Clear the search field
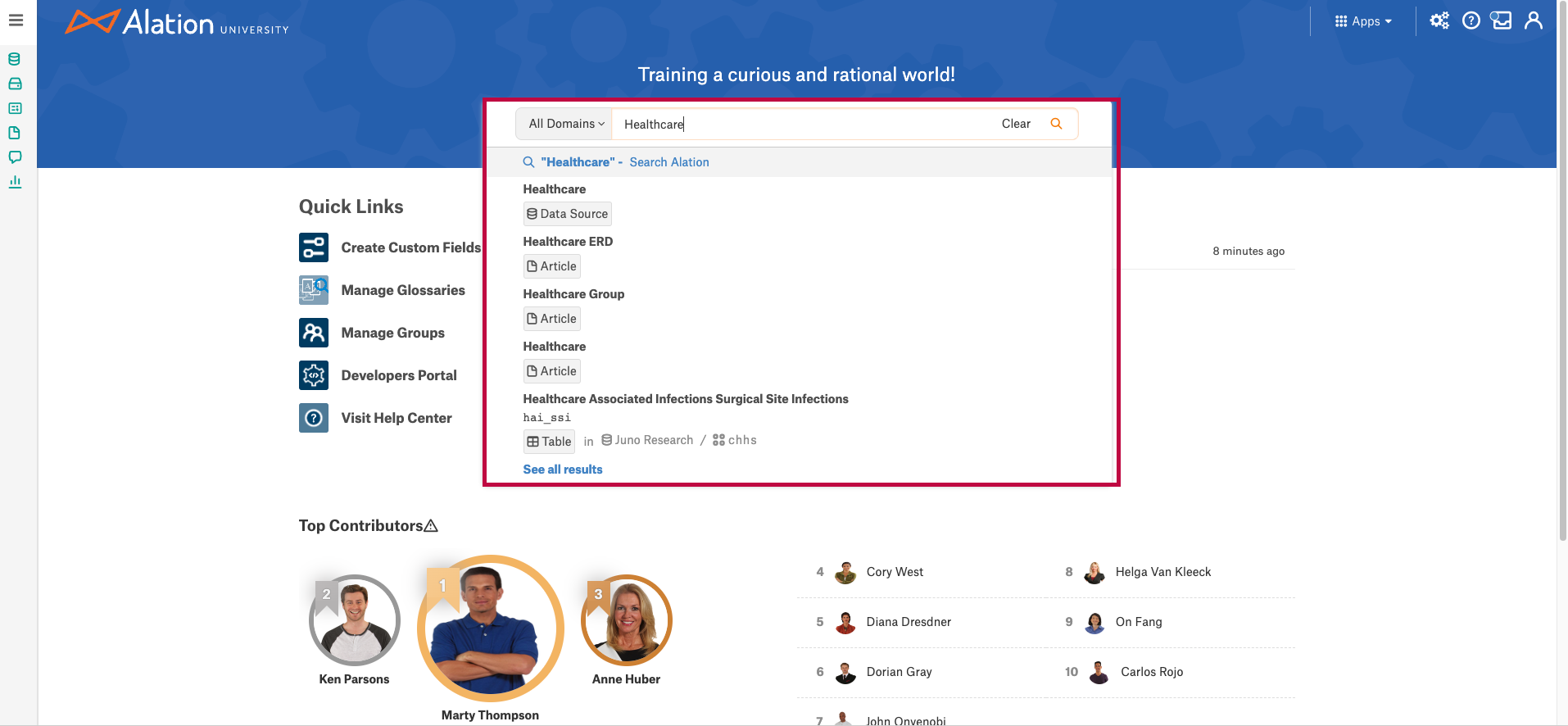This screenshot has height=726, width=1568. [x=1016, y=124]
